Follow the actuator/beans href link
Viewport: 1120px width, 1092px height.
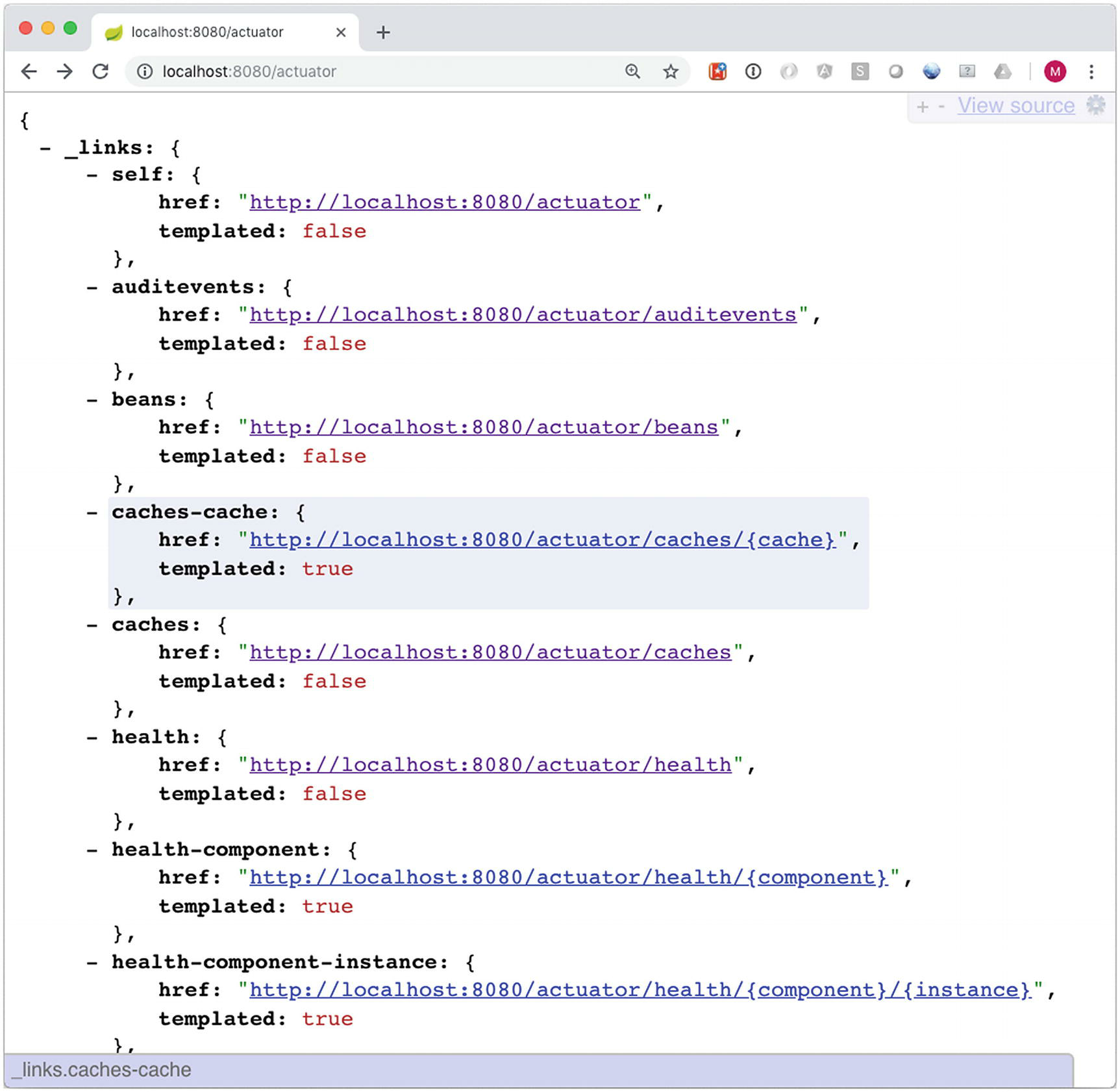pyautogui.click(x=484, y=428)
